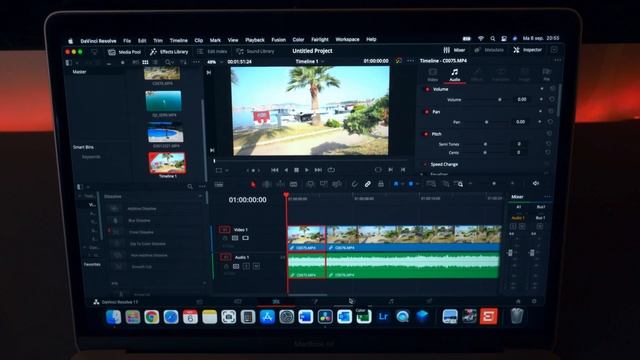The width and height of the screenshot is (640, 360).
Task: Open macOS Spotlight search icon
Action: point(493,39)
